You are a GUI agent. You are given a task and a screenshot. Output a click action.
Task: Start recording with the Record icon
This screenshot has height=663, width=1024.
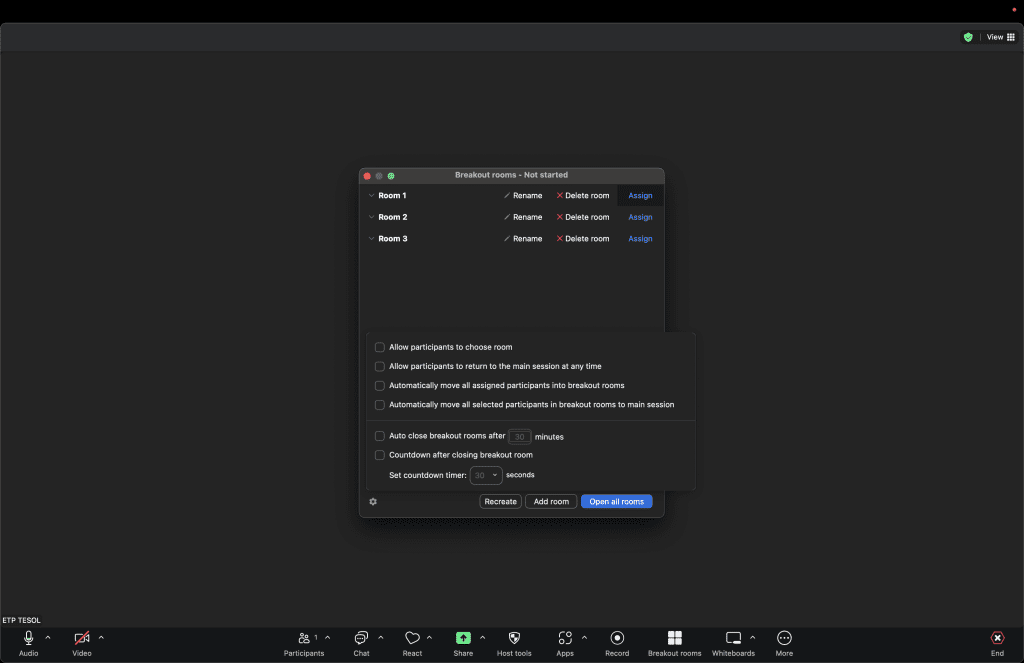[x=617, y=638]
